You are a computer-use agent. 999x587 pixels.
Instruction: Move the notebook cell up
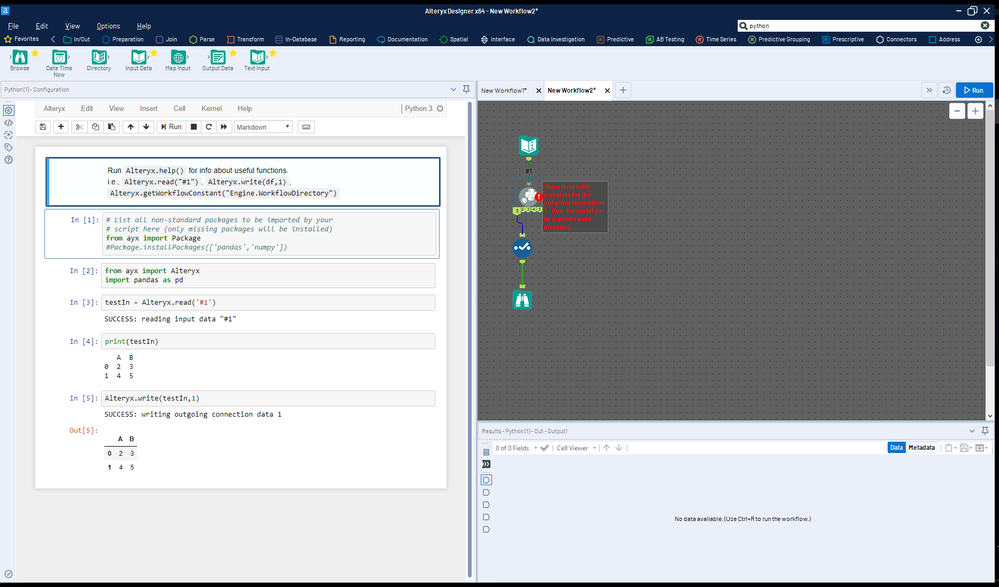click(x=131, y=127)
